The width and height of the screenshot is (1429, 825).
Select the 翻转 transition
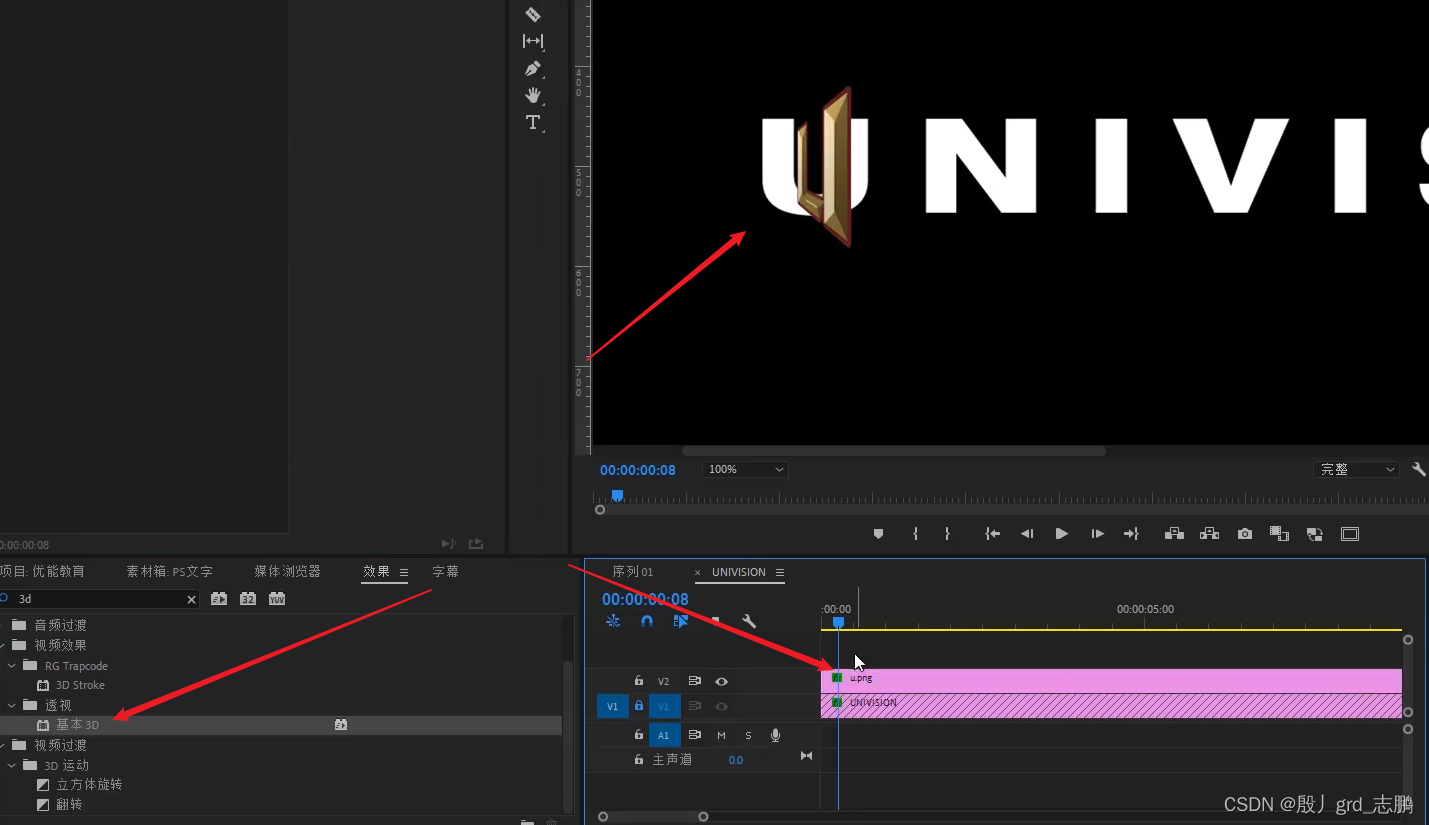69,805
